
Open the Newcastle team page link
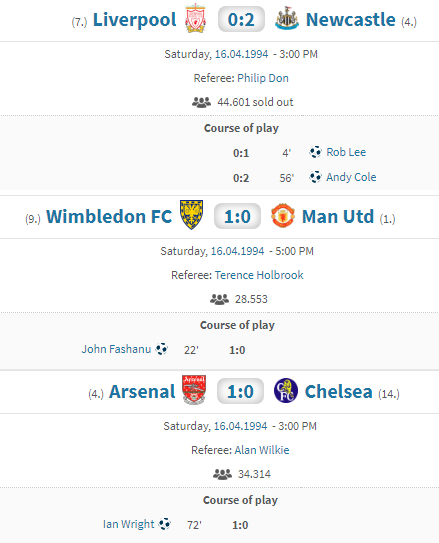(x=350, y=19)
